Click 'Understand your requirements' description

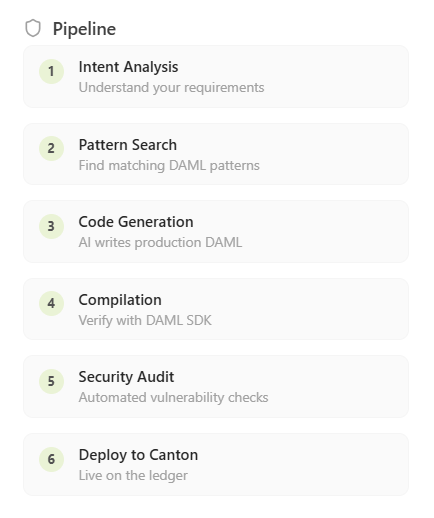click(x=171, y=88)
